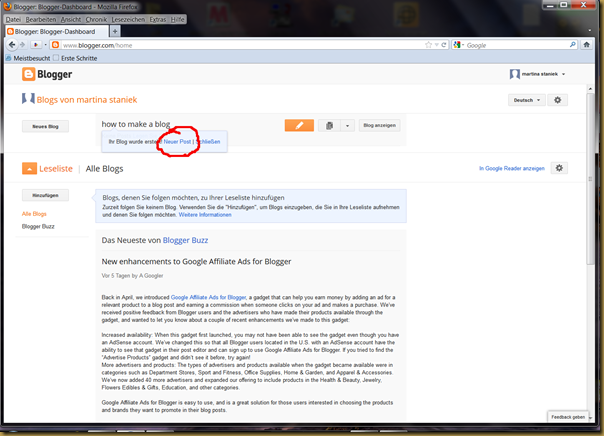
Task: Click the search magnifier icon
Action: pos(573,45)
